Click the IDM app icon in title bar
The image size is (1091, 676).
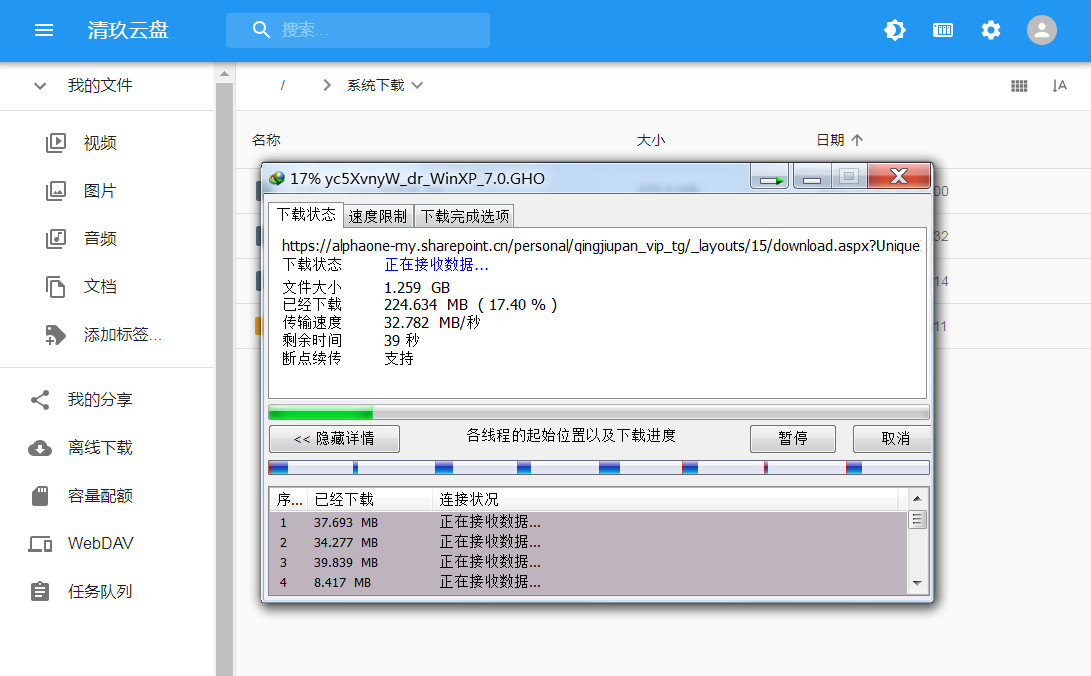(x=277, y=179)
